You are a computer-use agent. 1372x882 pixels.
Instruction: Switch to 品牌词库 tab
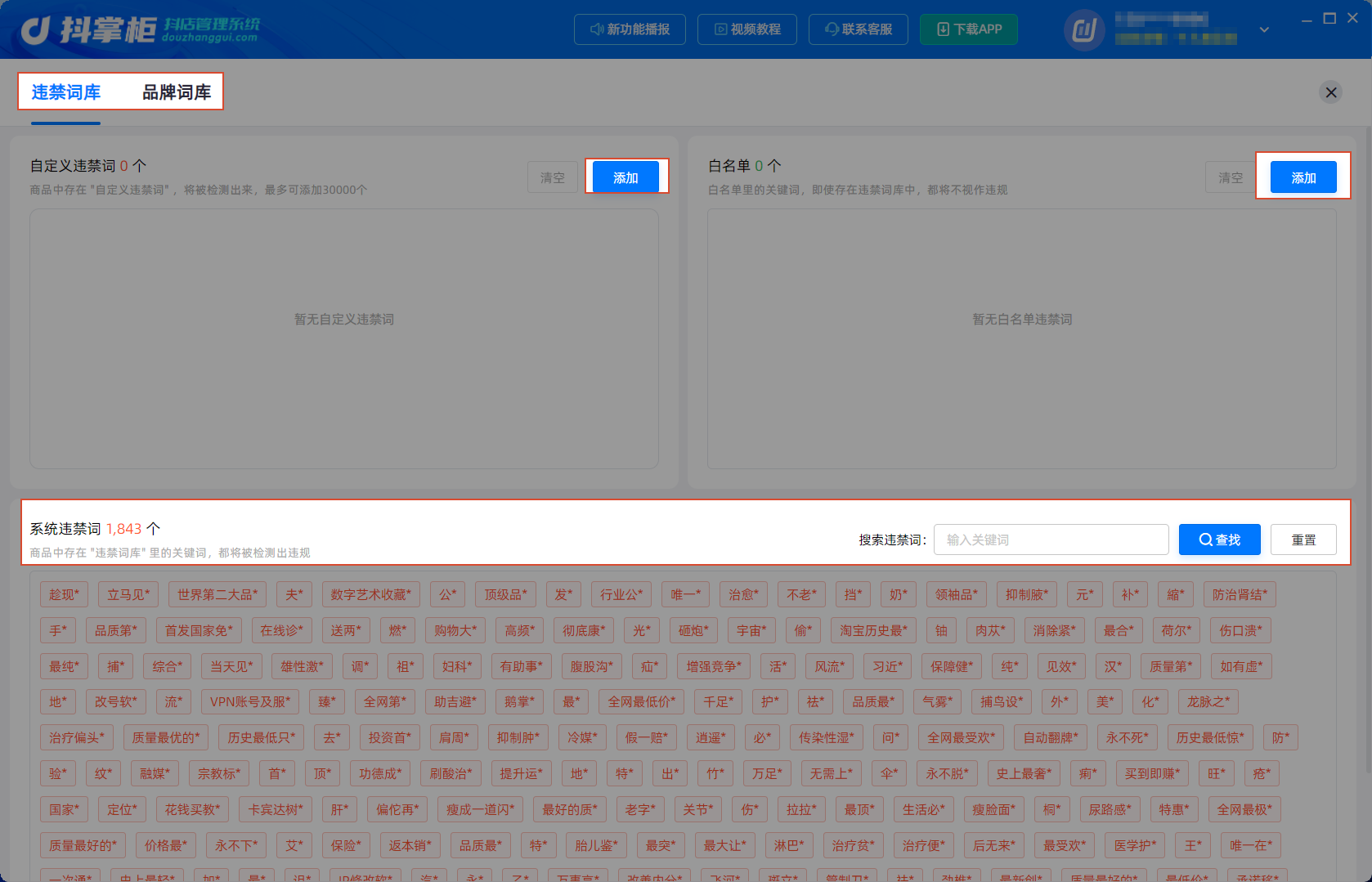tap(177, 92)
